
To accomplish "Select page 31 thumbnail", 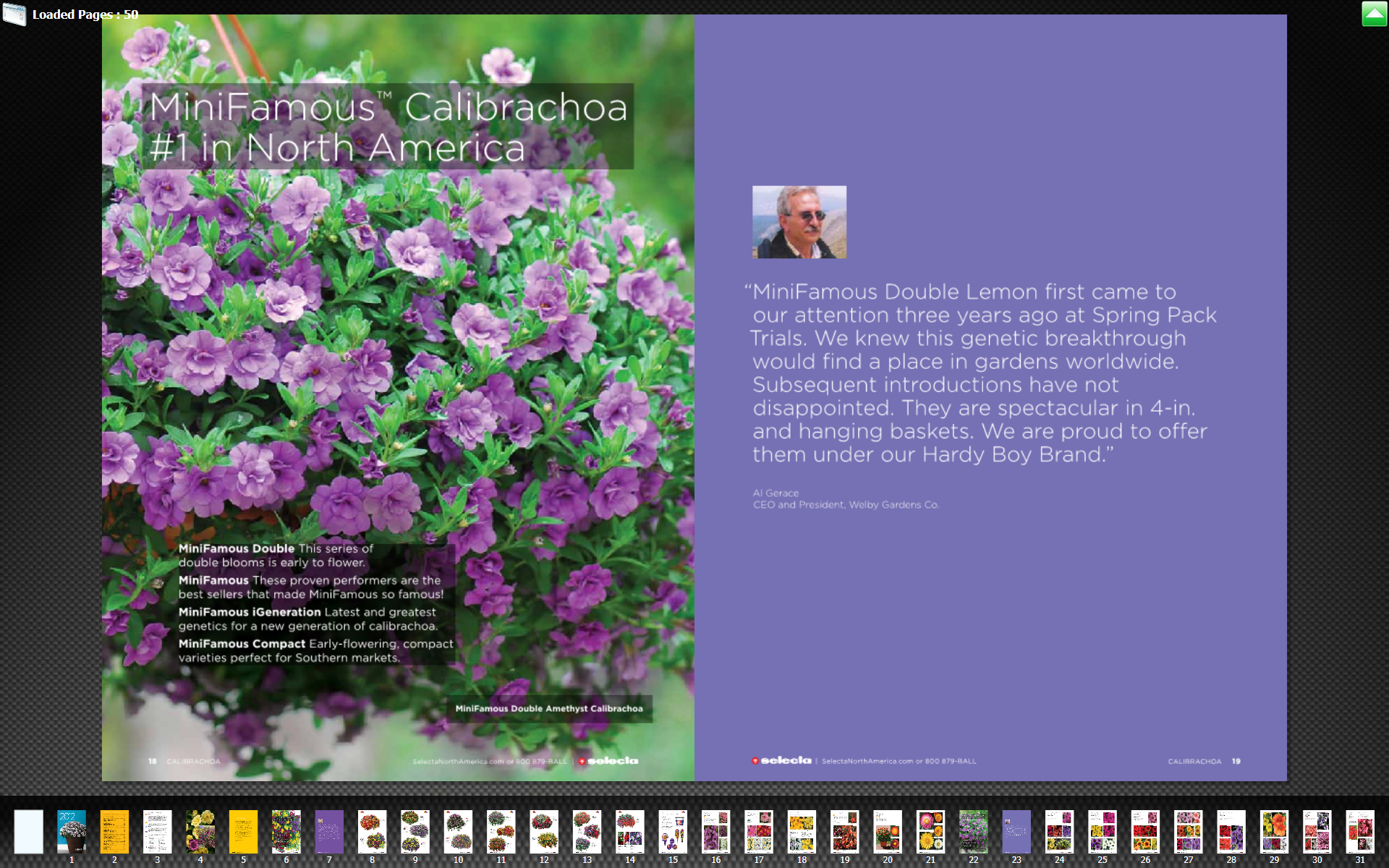I will pyautogui.click(x=1360, y=832).
